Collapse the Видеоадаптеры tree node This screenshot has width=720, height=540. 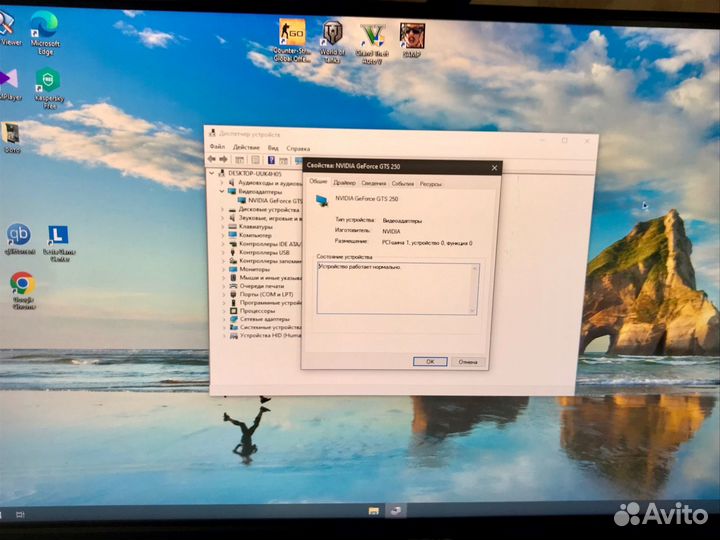[222, 191]
